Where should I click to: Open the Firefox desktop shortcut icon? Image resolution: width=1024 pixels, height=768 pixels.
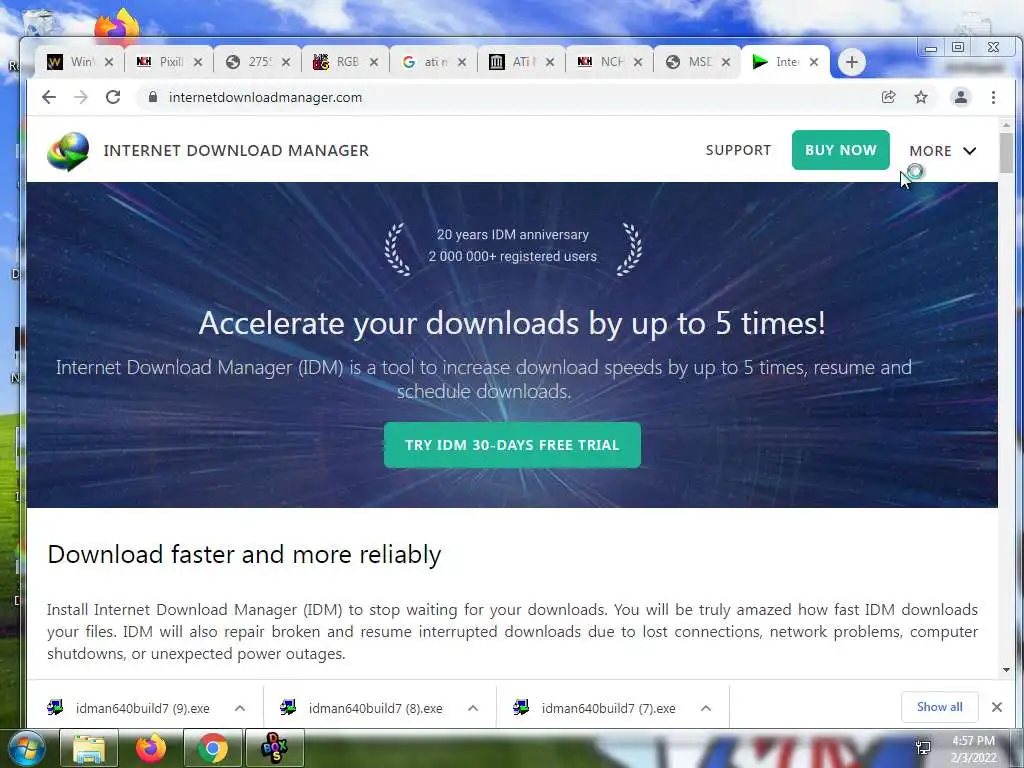click(118, 26)
